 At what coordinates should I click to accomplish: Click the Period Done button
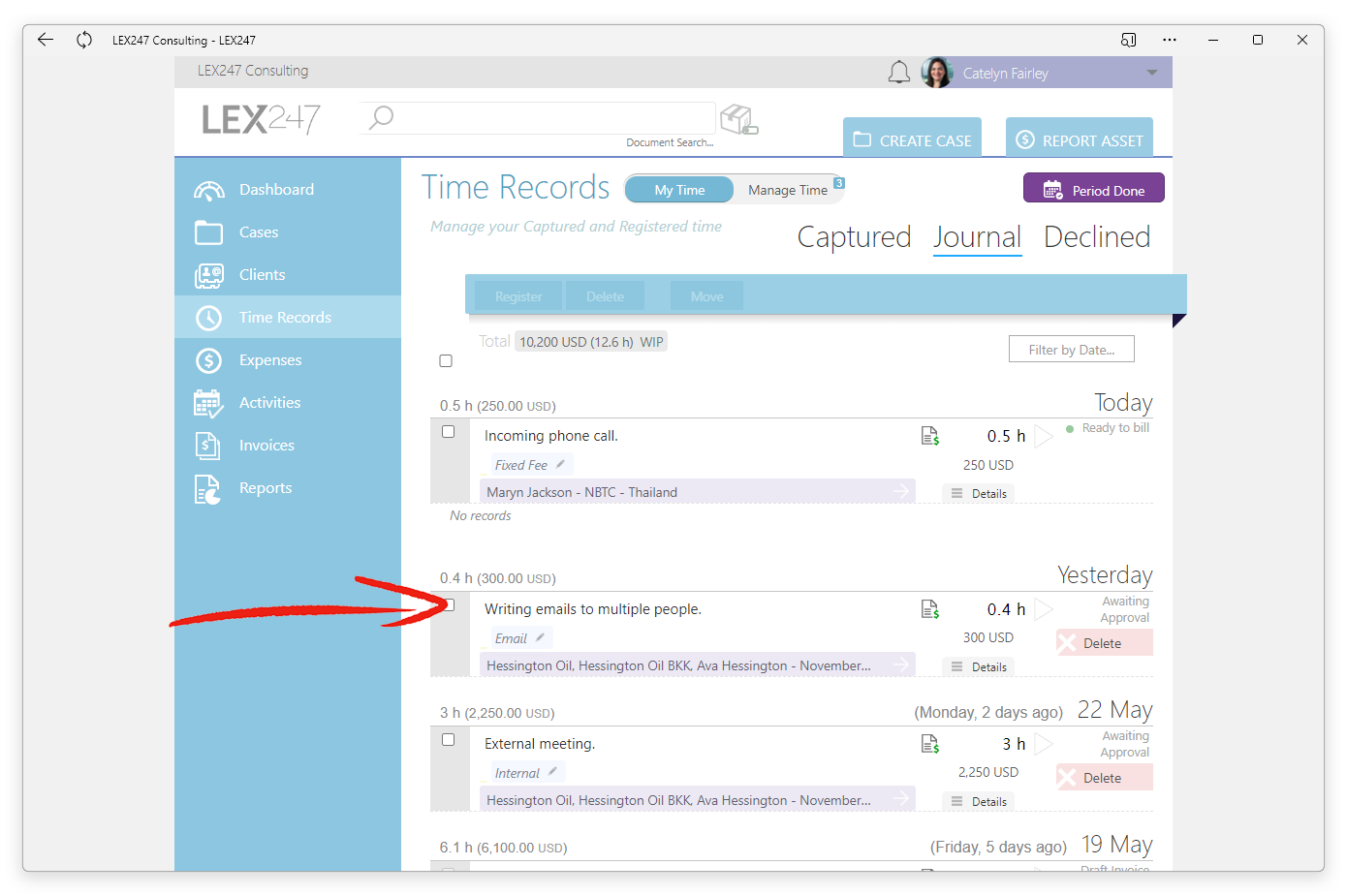(1094, 189)
